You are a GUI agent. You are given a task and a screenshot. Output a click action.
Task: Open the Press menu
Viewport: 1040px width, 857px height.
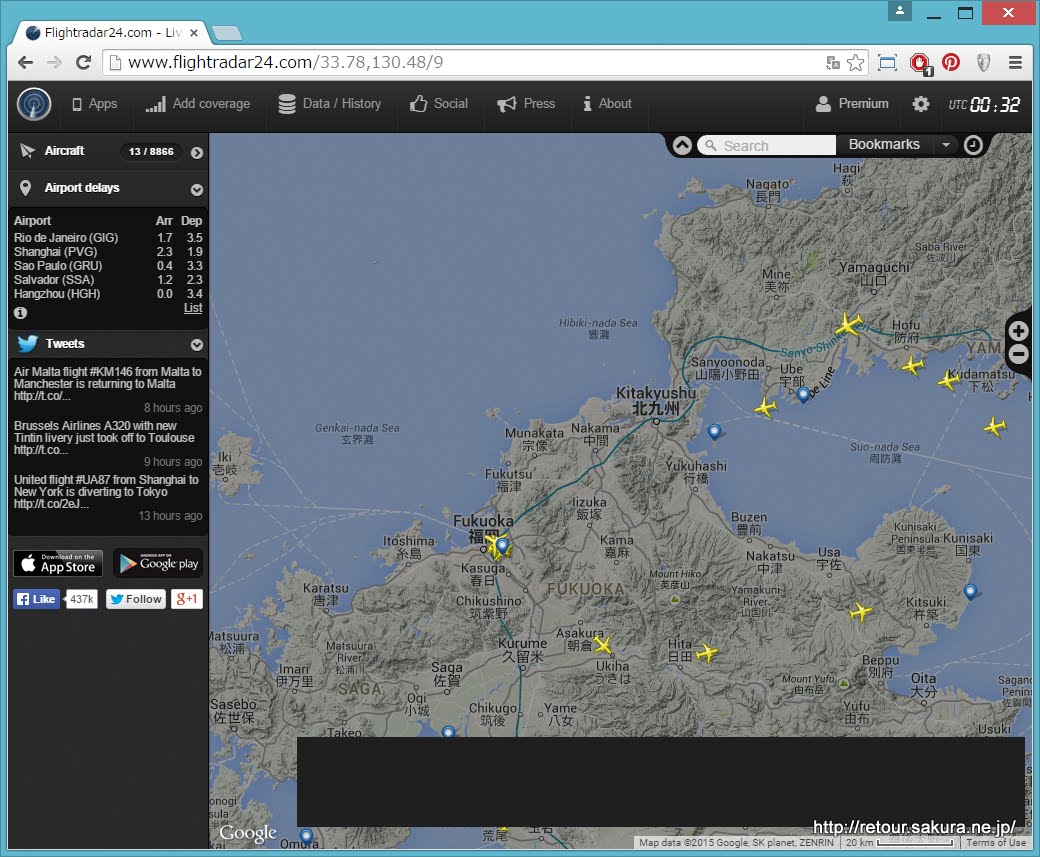pos(526,103)
